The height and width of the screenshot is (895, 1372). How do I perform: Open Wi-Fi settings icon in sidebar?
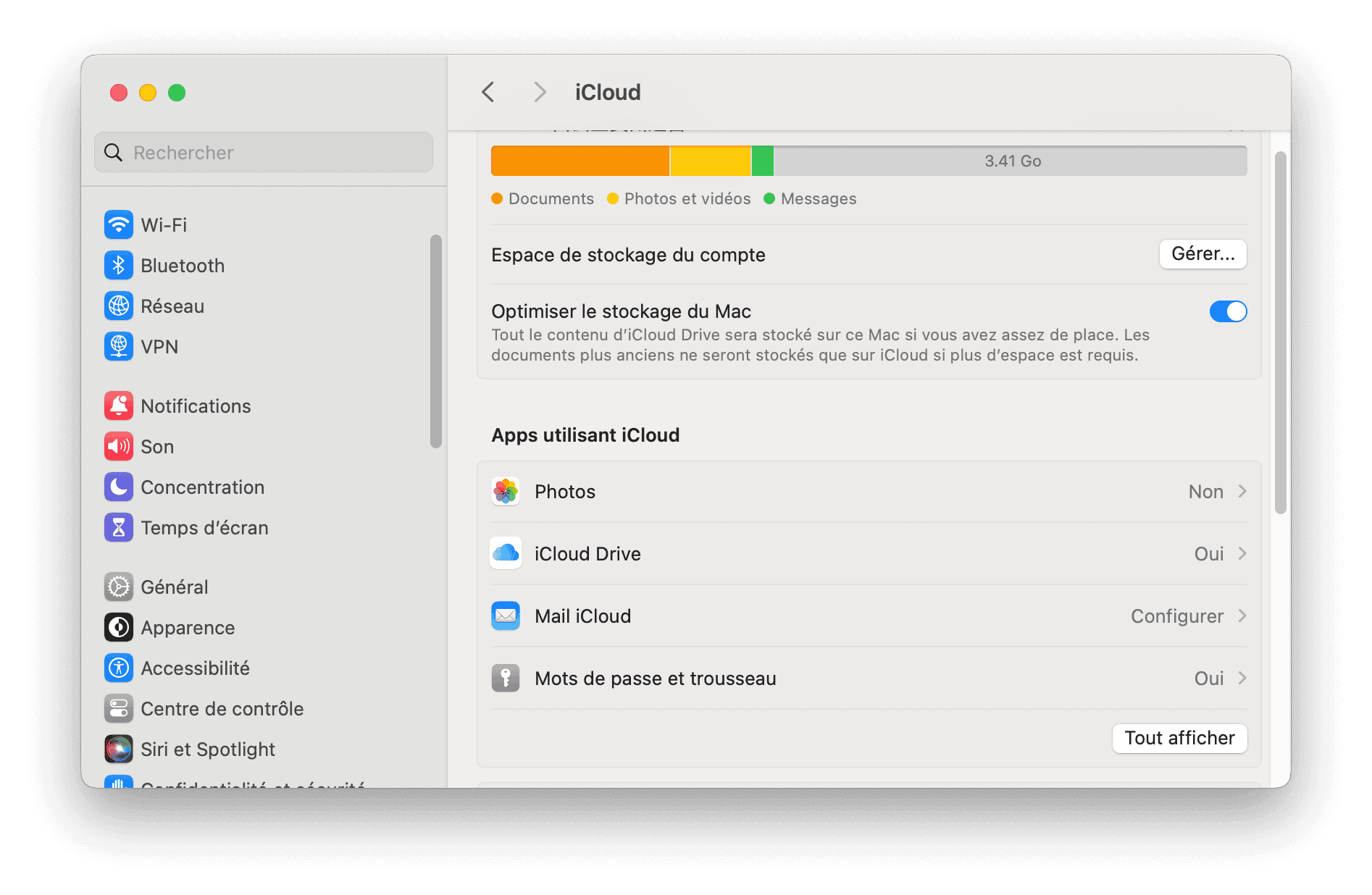pos(119,225)
